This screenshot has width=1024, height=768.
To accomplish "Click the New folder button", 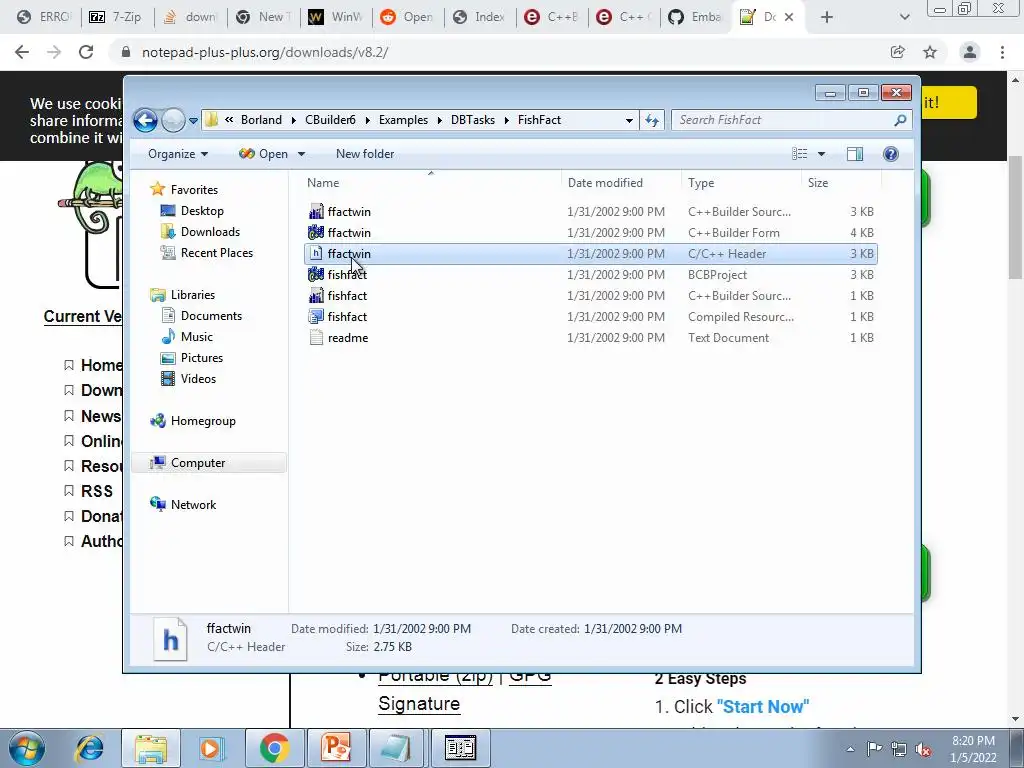I will coord(365,154).
